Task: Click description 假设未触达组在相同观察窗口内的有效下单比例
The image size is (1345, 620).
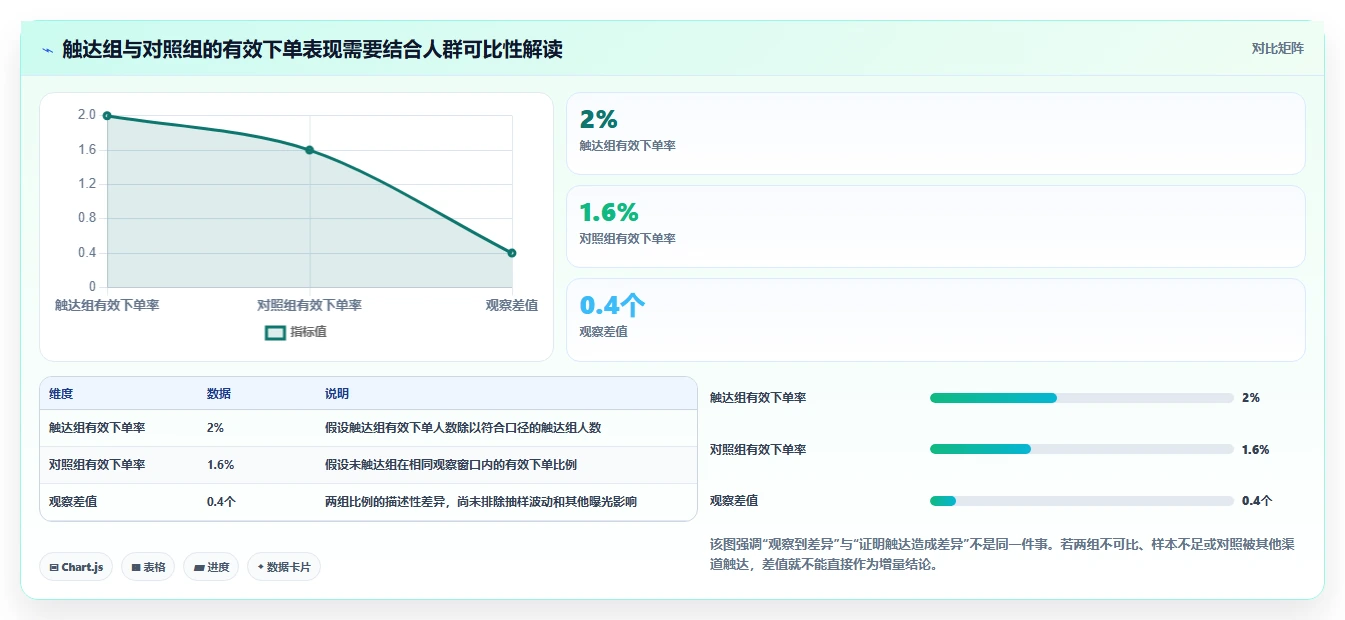Action: point(451,465)
